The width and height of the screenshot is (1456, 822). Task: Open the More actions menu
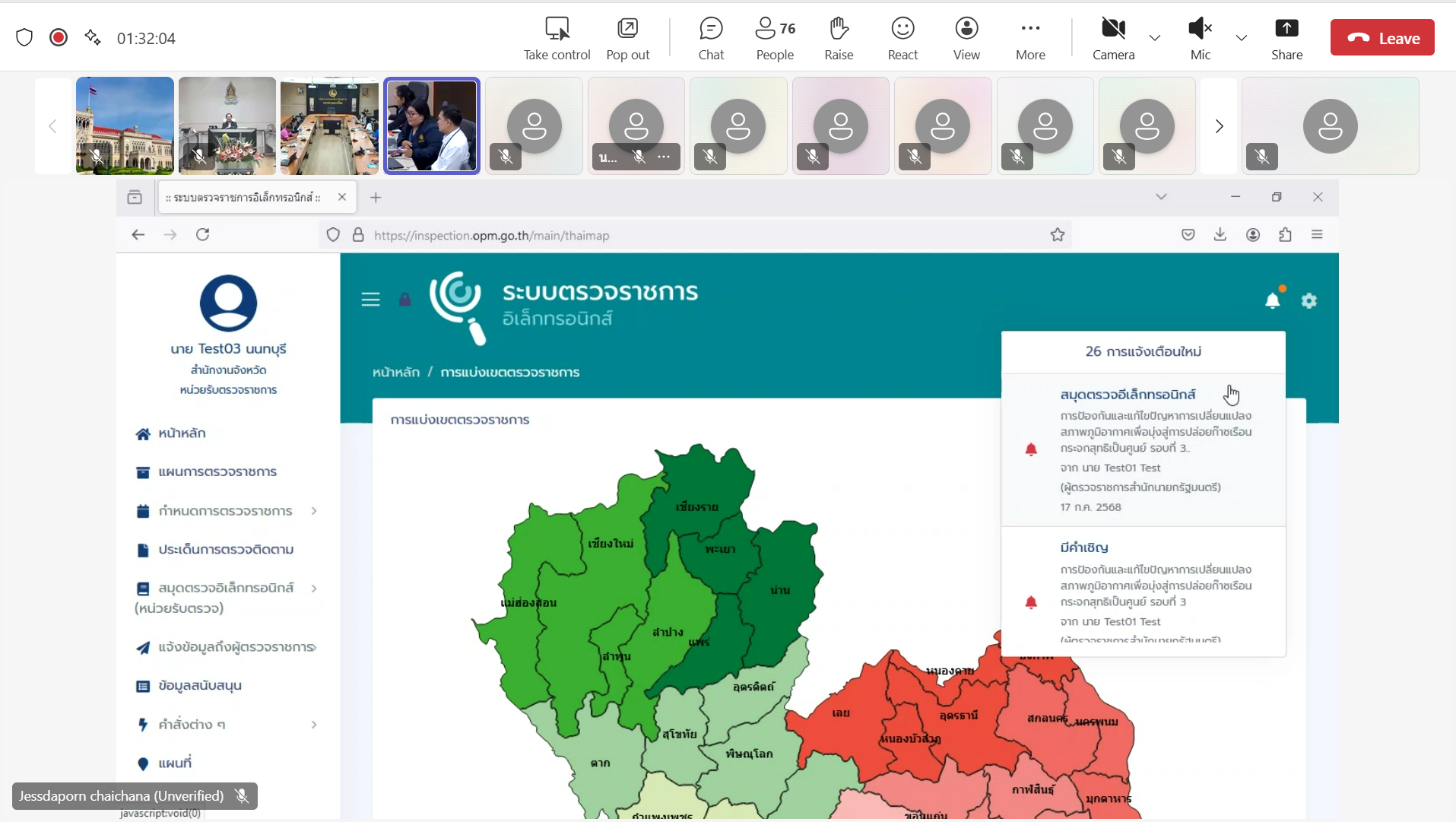[1030, 38]
